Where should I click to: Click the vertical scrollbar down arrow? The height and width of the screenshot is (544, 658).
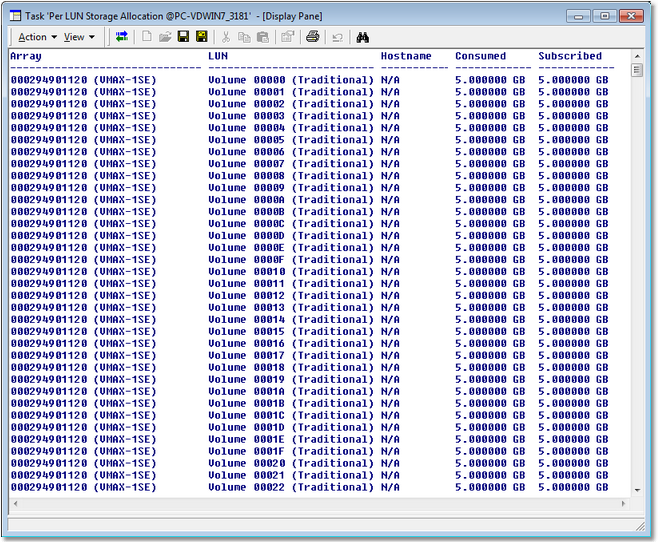[637, 490]
